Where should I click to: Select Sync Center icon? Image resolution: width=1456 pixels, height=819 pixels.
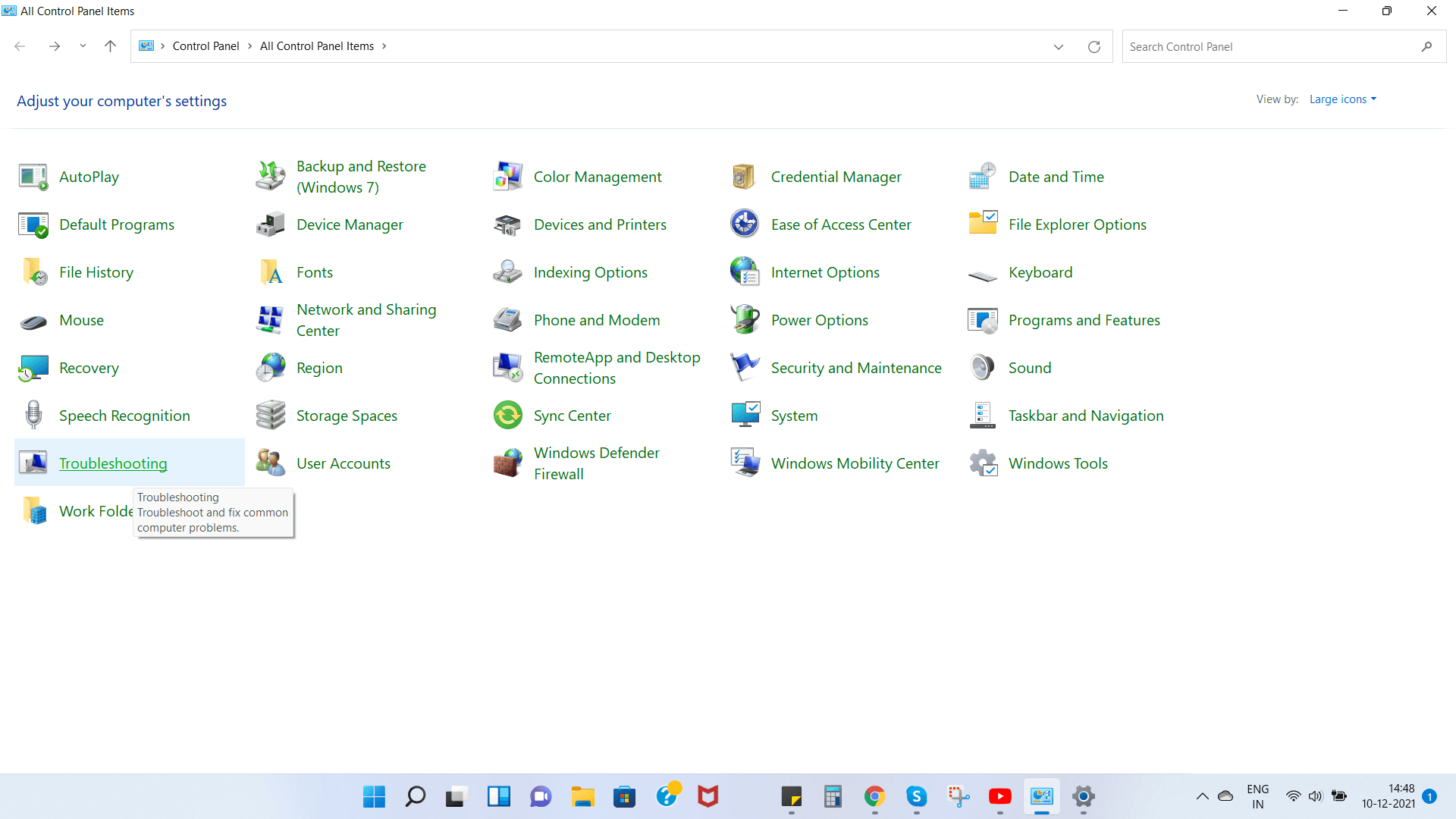point(507,414)
